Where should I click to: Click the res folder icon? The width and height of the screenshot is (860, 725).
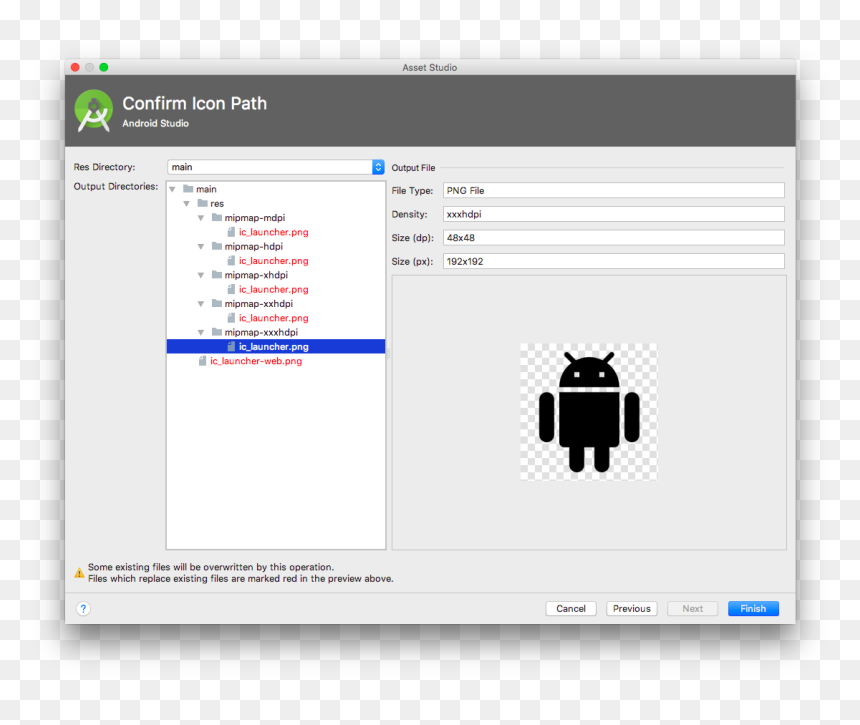point(202,203)
